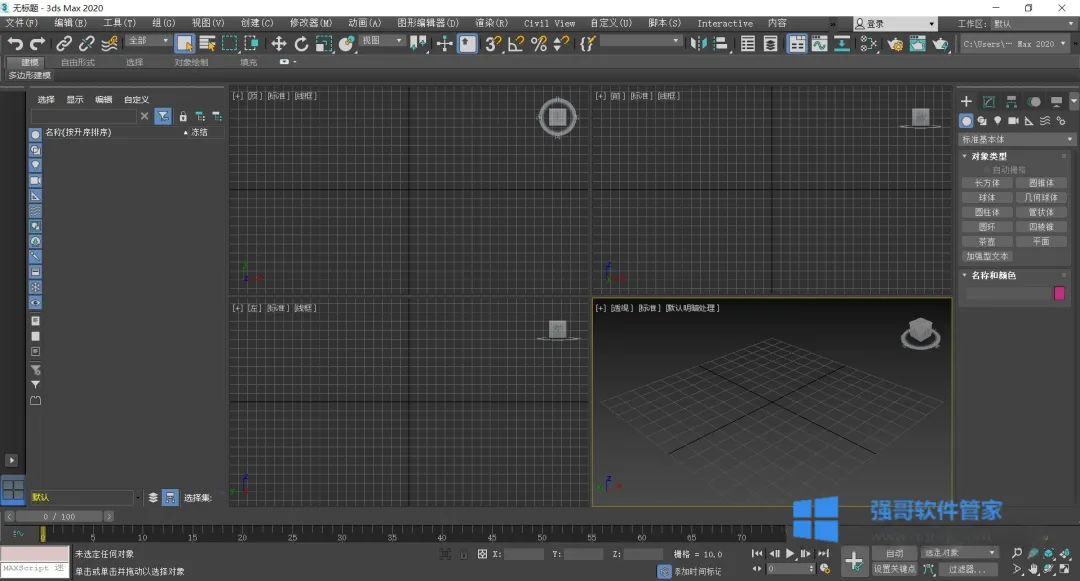Click the 自动 auto key button
Image resolution: width=1080 pixels, height=581 pixels.
(x=894, y=553)
